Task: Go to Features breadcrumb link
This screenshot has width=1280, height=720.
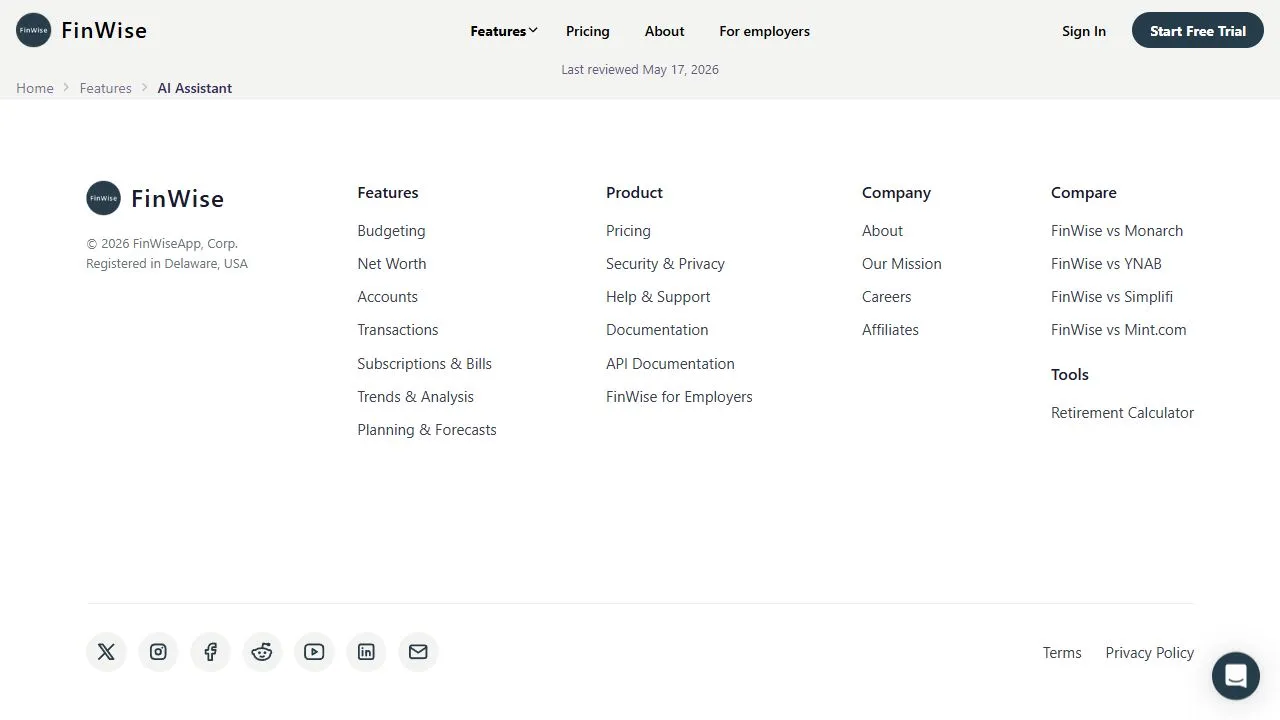Action: point(106,88)
